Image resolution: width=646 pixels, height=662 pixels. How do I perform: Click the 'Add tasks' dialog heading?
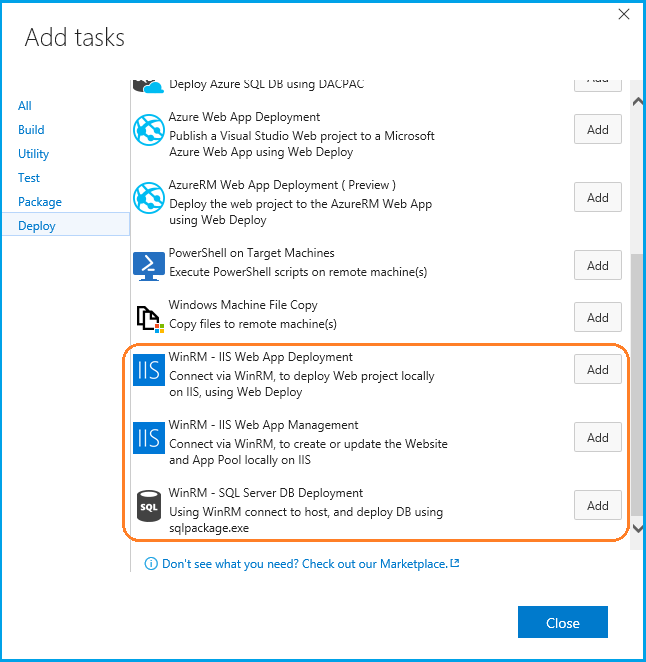click(75, 37)
